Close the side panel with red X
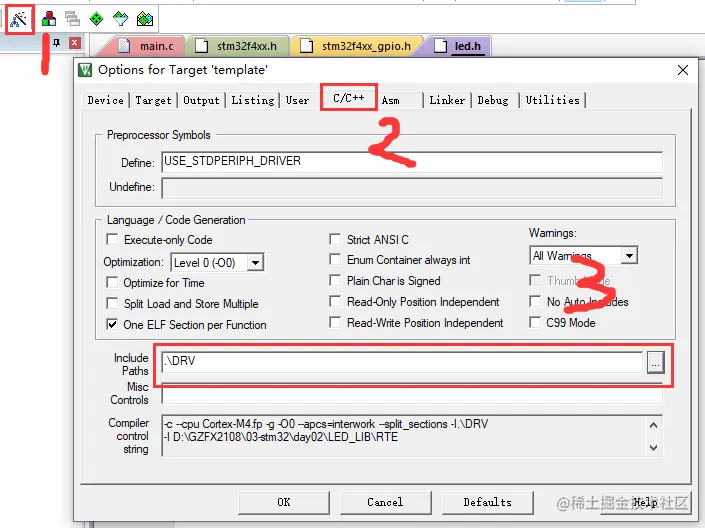This screenshot has width=705, height=528. click(x=75, y=43)
